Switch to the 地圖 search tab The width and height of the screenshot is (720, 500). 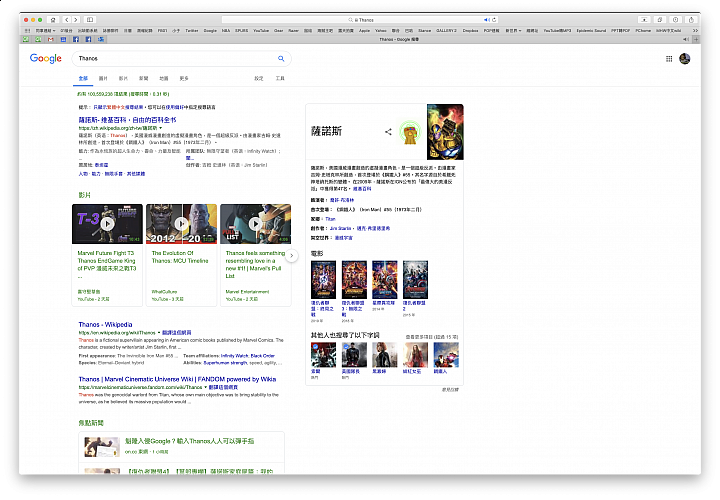[163, 79]
